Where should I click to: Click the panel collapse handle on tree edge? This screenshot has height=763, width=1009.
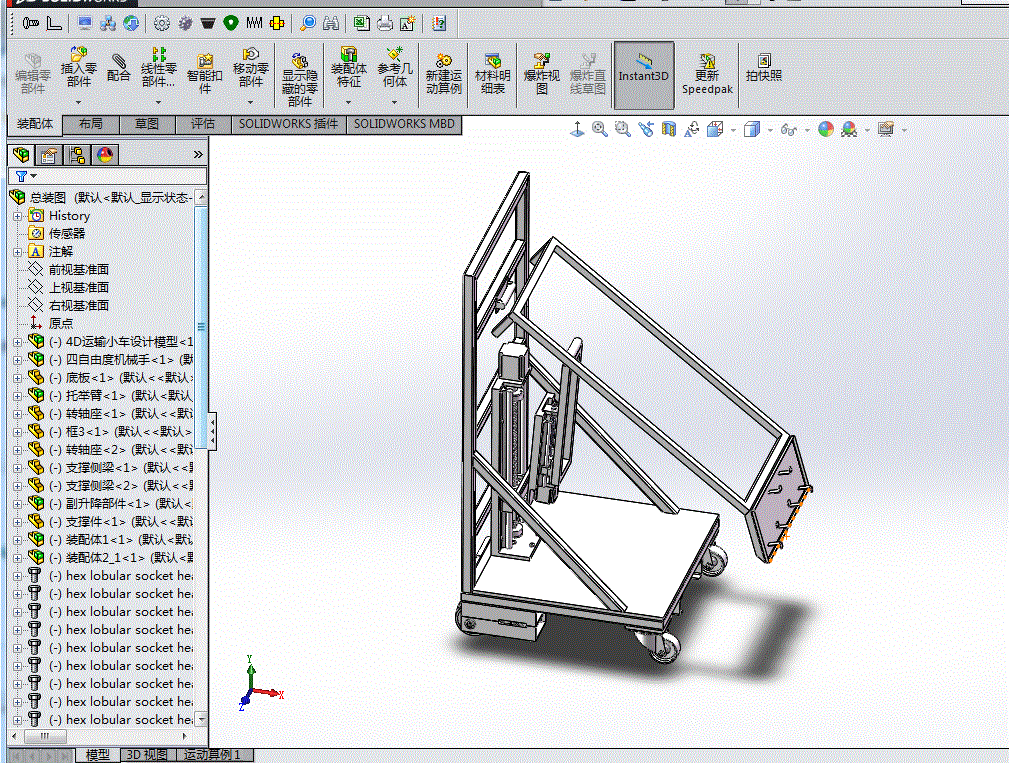(x=212, y=430)
